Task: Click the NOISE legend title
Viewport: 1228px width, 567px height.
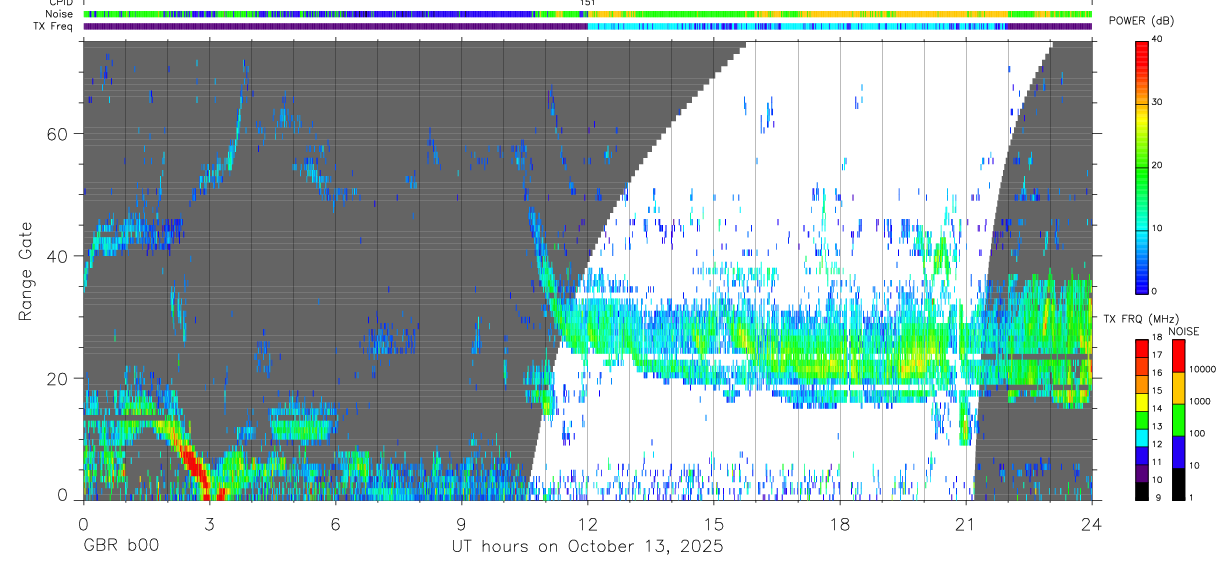Action: pos(1183,331)
